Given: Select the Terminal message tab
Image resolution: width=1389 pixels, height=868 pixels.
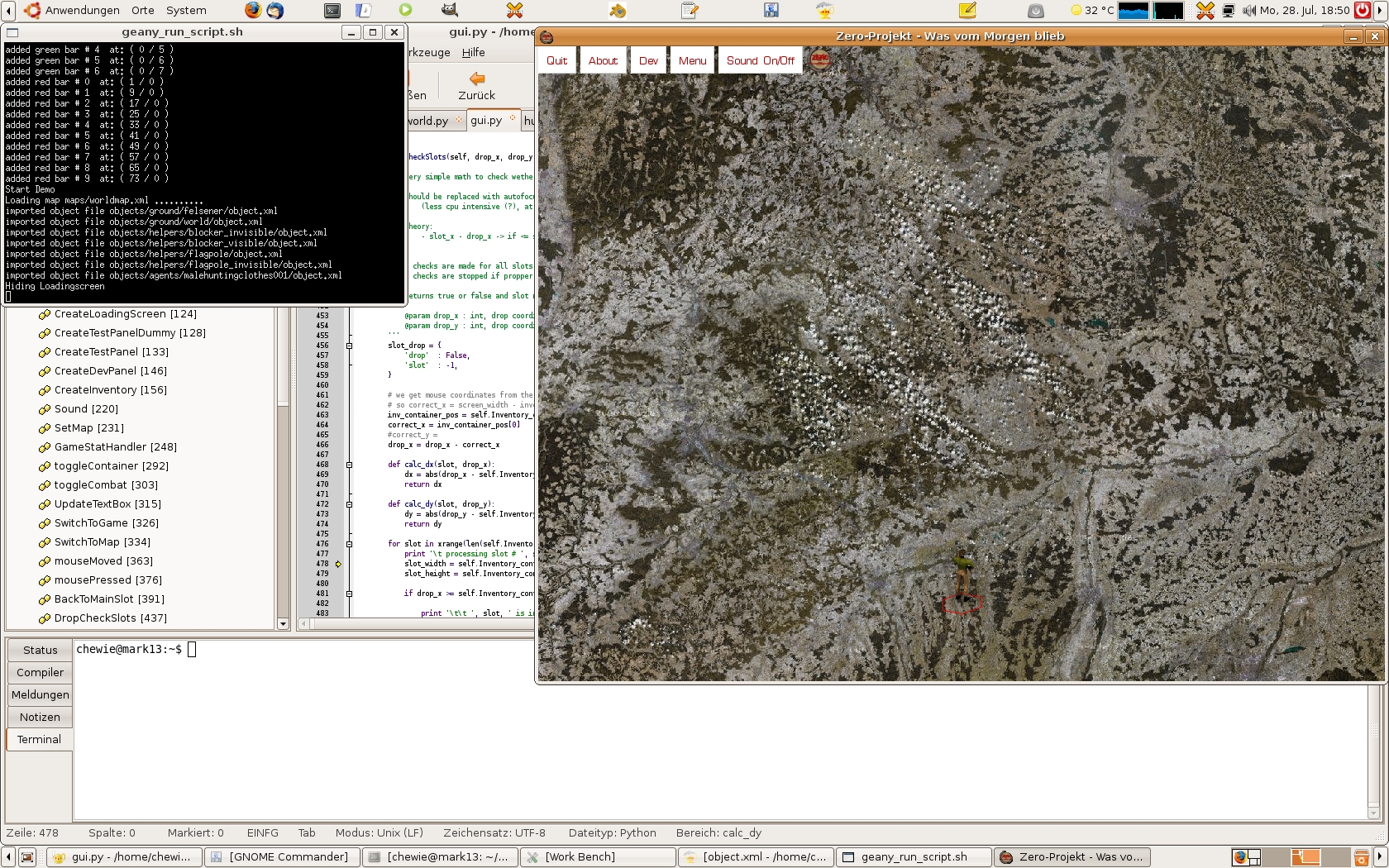Looking at the screenshot, I should coord(39,739).
